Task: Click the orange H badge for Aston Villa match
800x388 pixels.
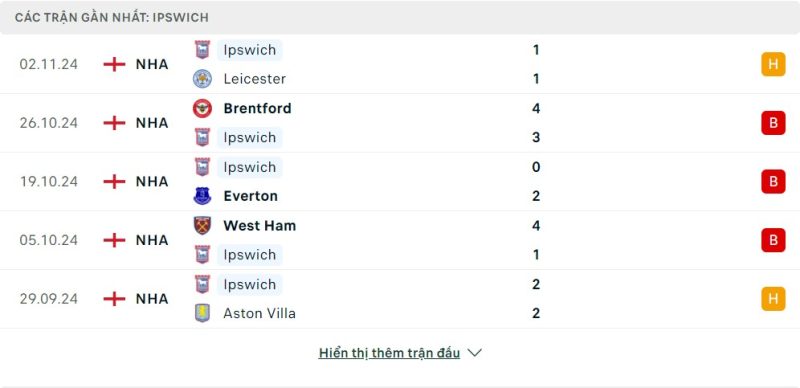Action: (773, 299)
